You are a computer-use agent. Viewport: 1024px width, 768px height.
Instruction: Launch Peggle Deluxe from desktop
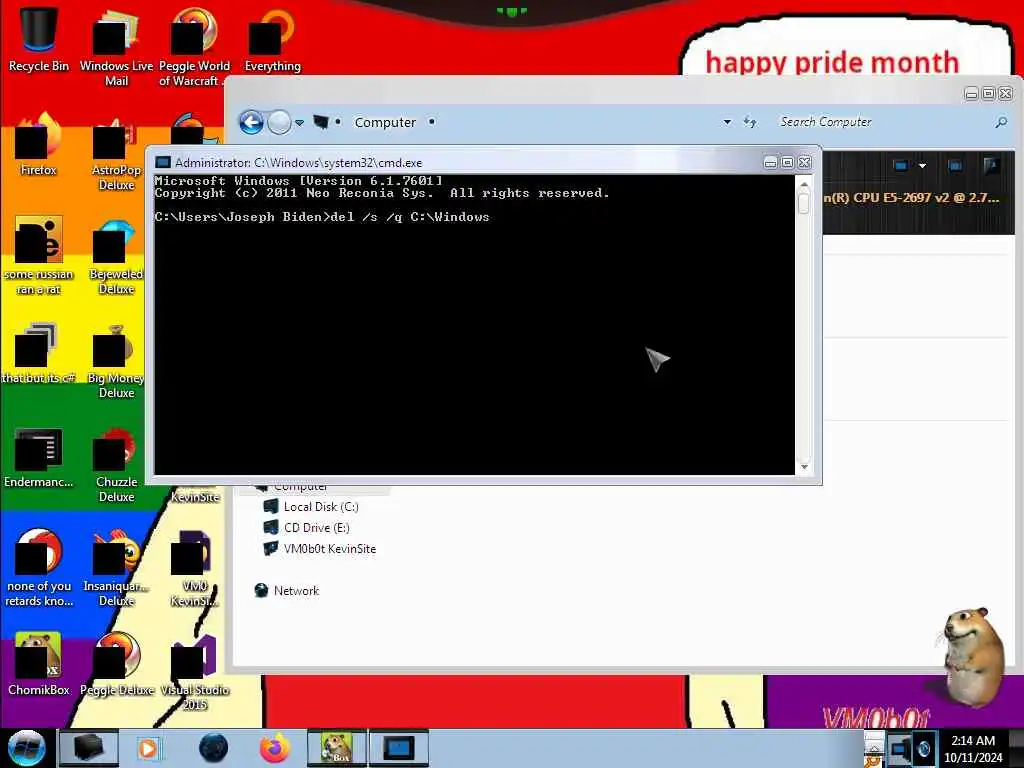point(116,664)
